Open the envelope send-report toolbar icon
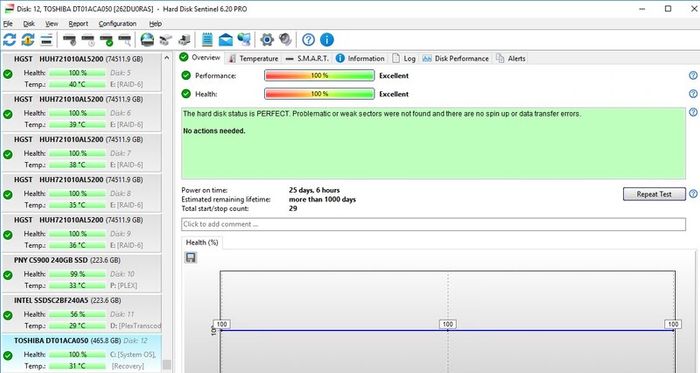This screenshot has width=700, height=373. (x=225, y=40)
